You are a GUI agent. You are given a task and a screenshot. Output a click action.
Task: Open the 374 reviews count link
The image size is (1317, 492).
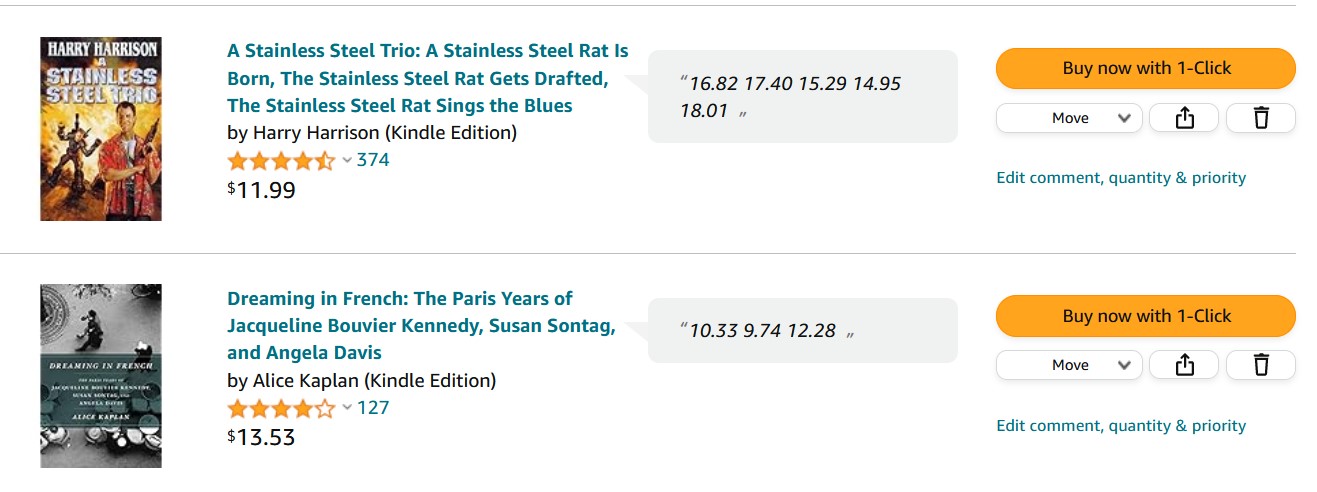(x=373, y=160)
